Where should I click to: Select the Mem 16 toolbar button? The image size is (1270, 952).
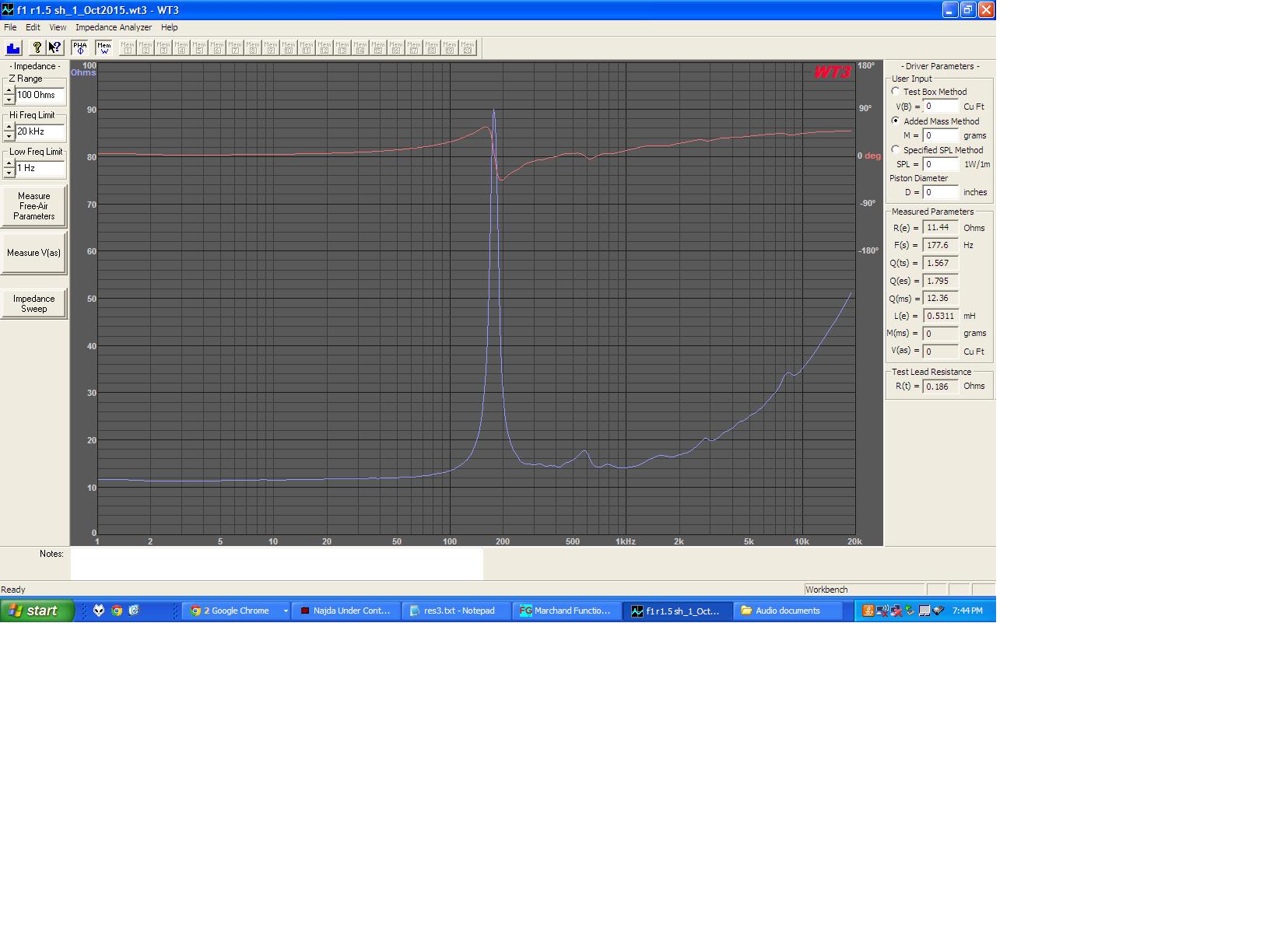click(x=396, y=47)
